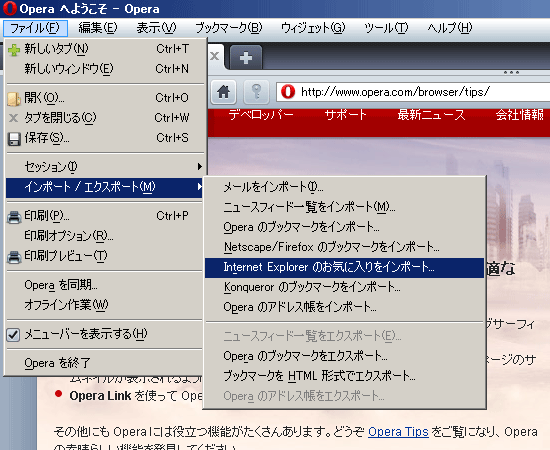The width and height of the screenshot is (550, 450).
Task: Select Internet Explorer のお気に入りをインポート...
Action: click(344, 268)
